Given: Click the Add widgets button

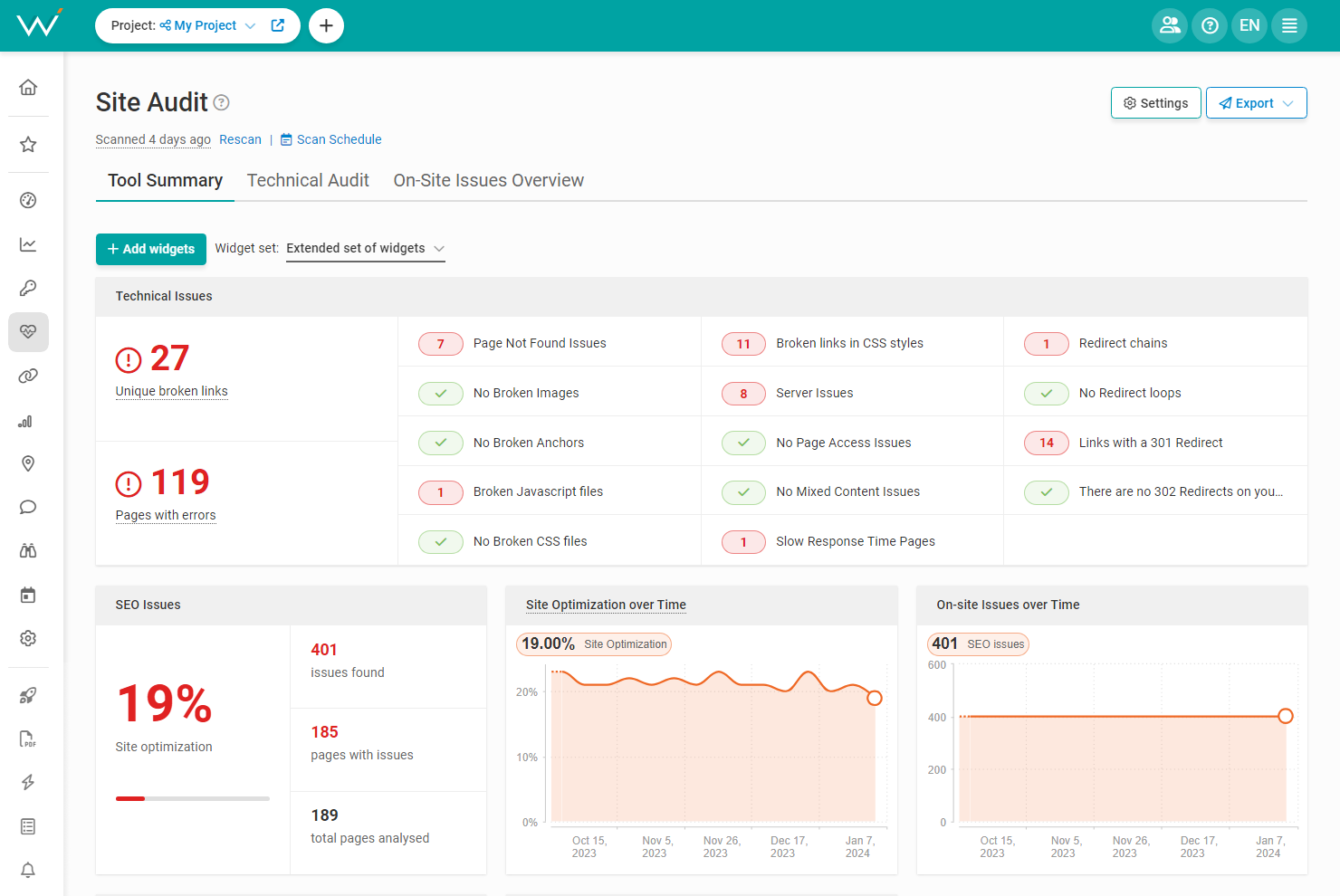Looking at the screenshot, I should pos(150,249).
